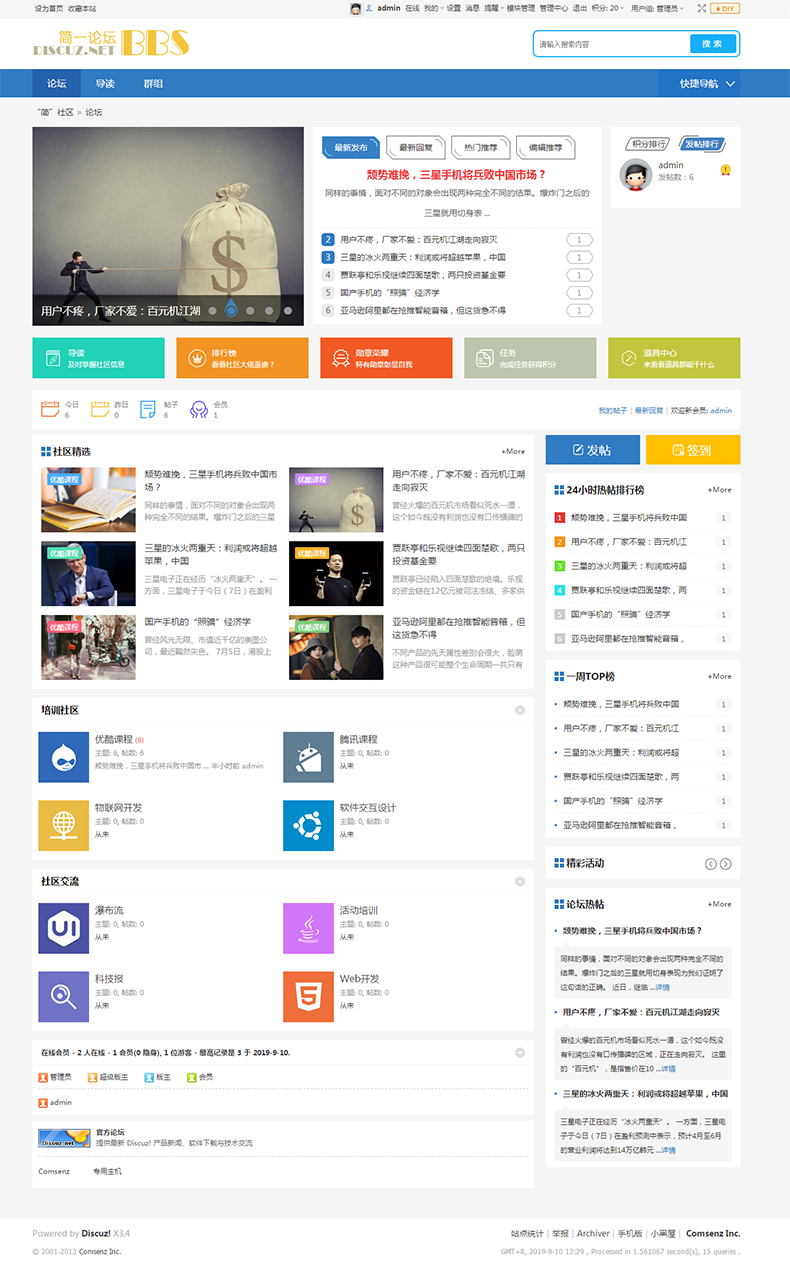Open the 物联网开发 globe forum icon
This screenshot has height=1266, width=790.
pos(64,825)
